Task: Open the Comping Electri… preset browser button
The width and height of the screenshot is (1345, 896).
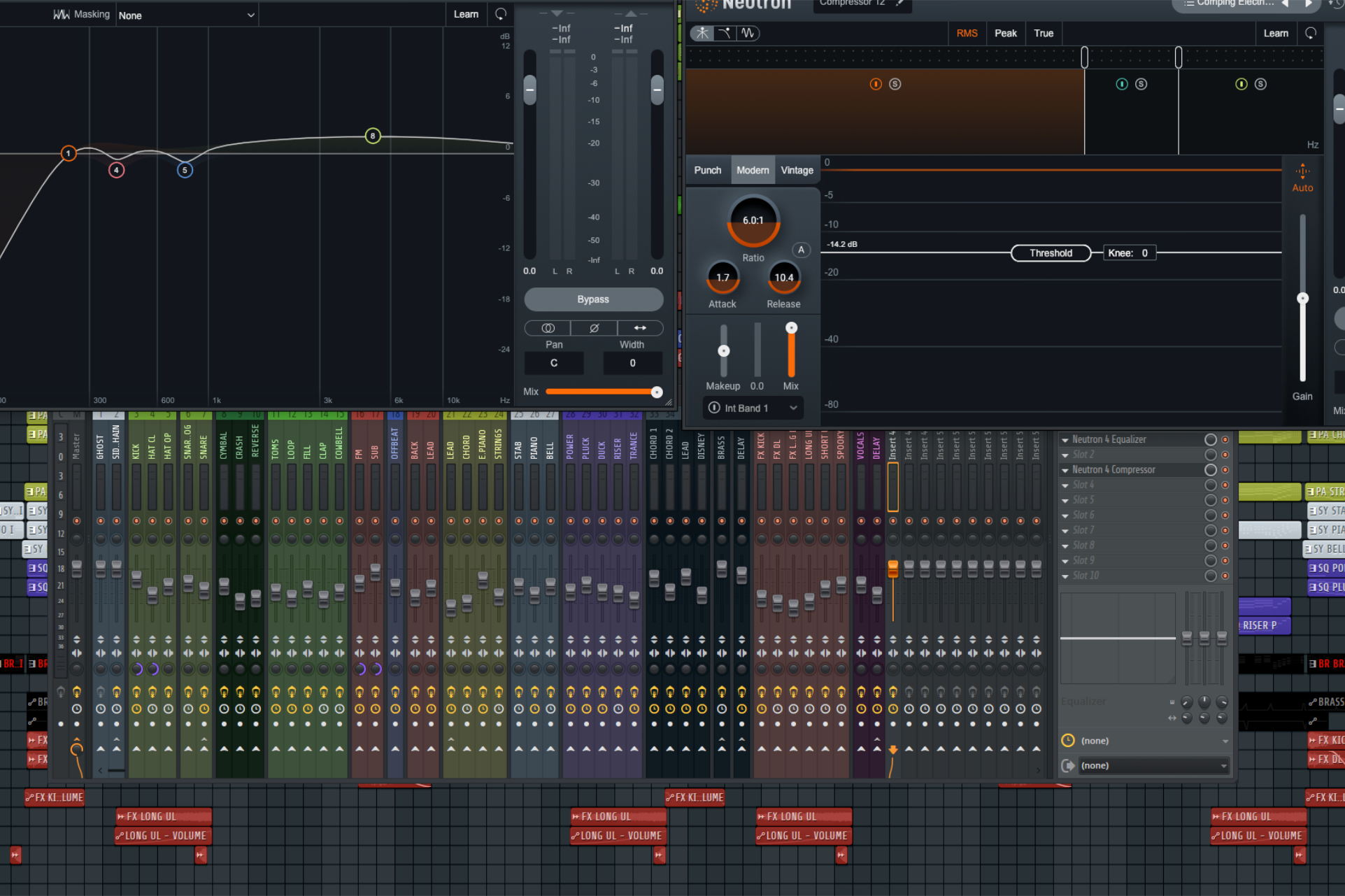Action: coord(1227,3)
